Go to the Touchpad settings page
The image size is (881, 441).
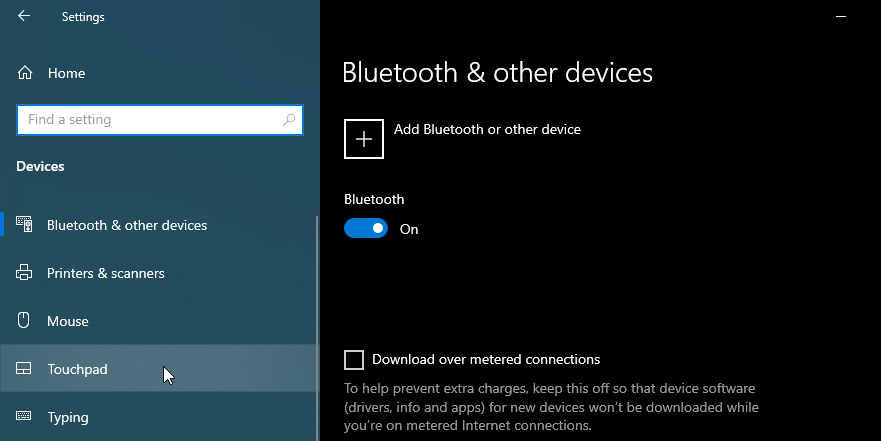77,369
